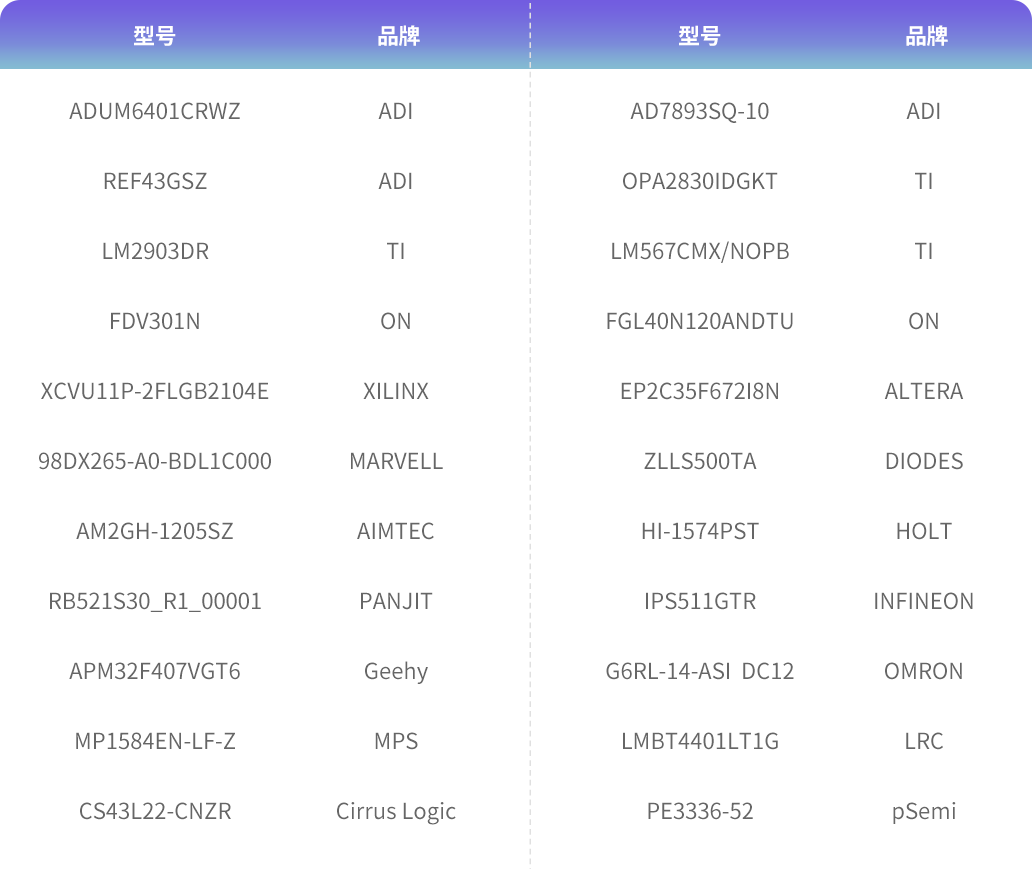Viewport: 1032px width, 869px height.
Task: Click the OPA2830IDGKT model number
Action: [700, 181]
